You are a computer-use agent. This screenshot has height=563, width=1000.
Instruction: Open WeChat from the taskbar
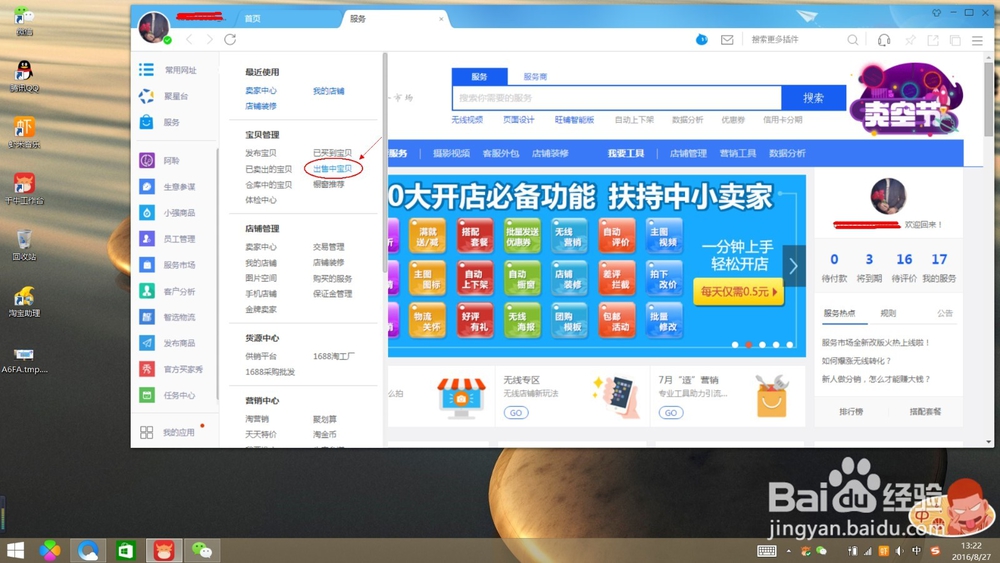coord(202,550)
